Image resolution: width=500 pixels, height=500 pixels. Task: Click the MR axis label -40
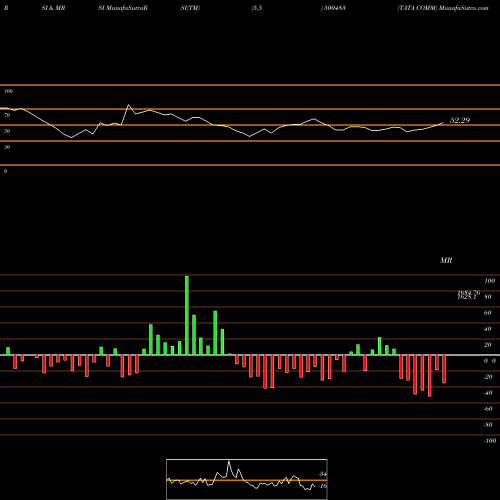tap(488, 393)
